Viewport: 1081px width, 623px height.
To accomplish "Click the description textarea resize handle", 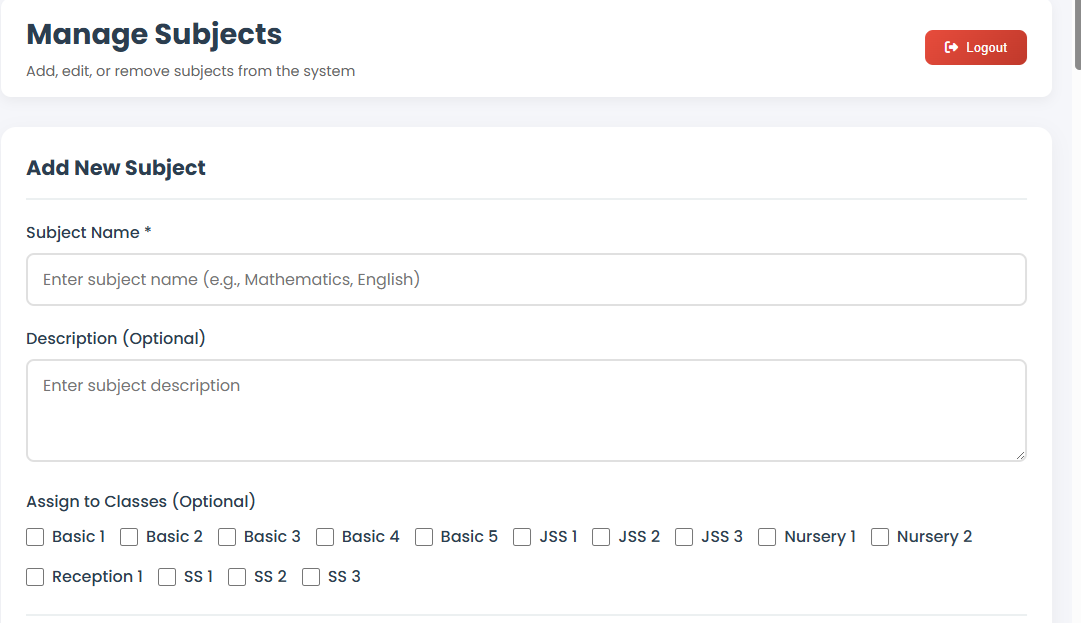I will click(1020, 455).
